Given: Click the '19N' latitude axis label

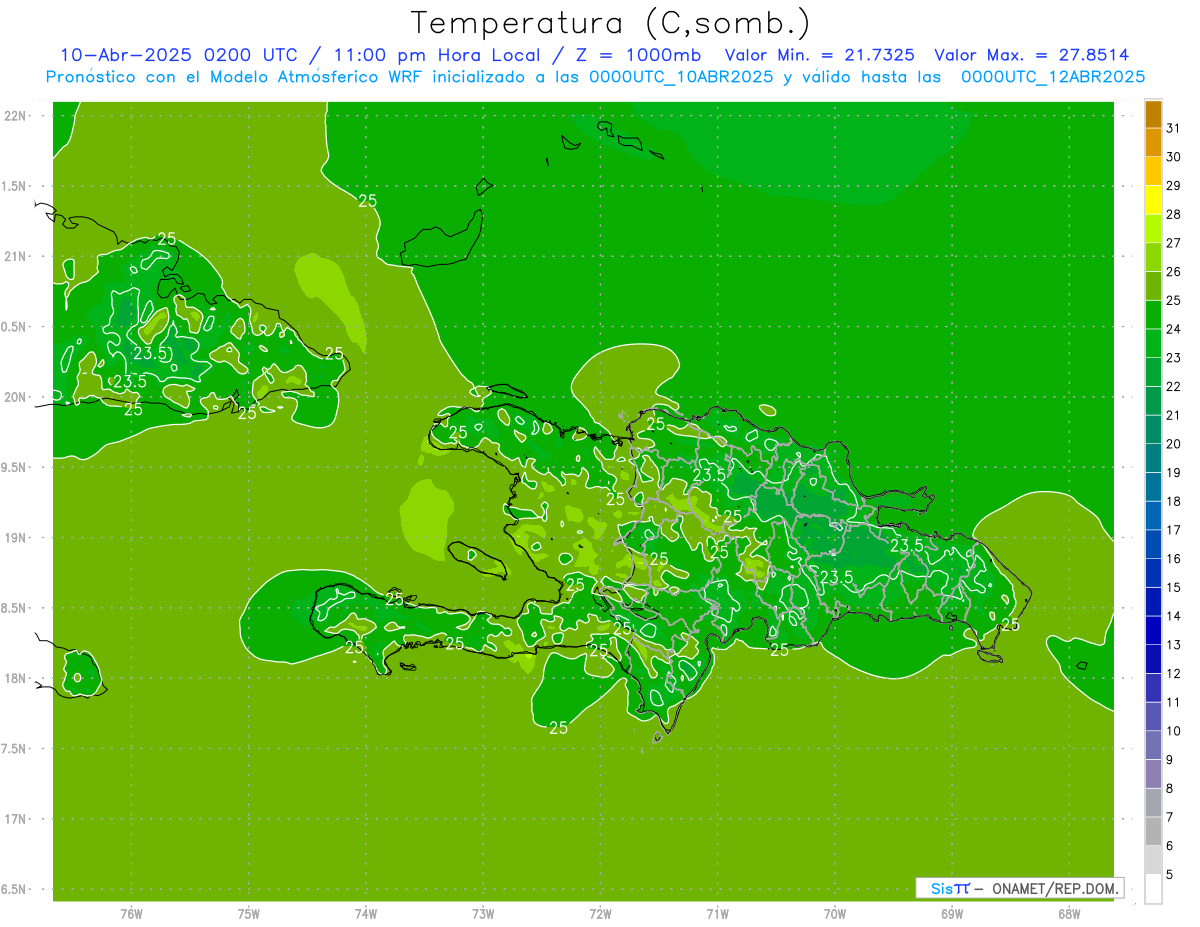Looking at the screenshot, I should pos(15,538).
